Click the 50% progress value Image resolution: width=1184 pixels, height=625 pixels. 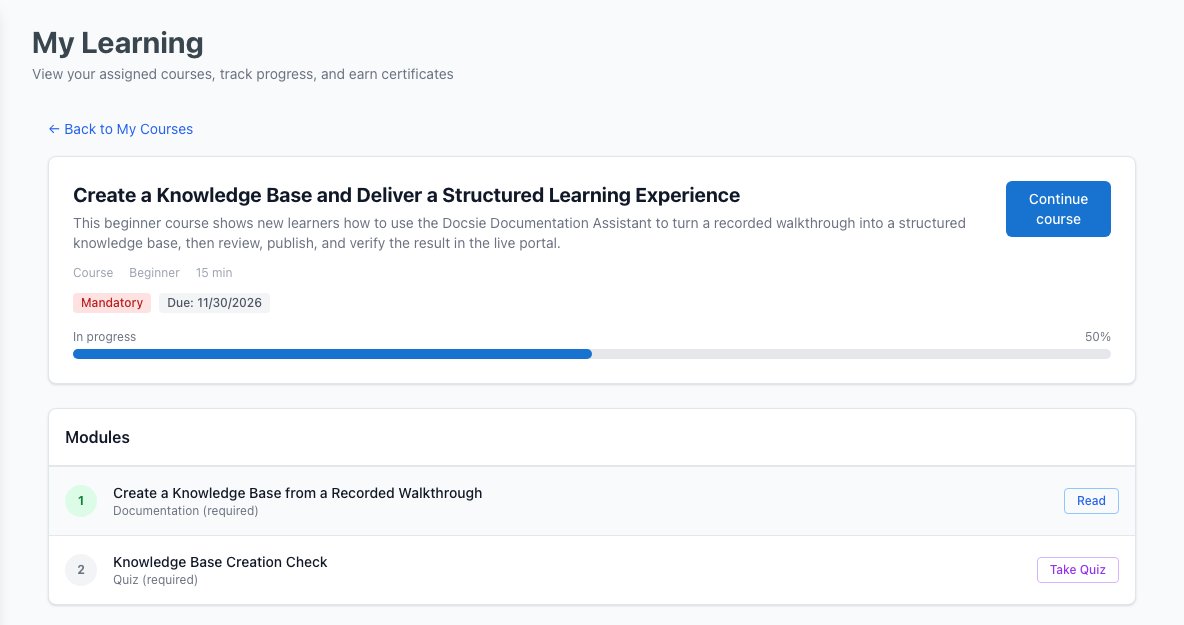[1097, 337]
